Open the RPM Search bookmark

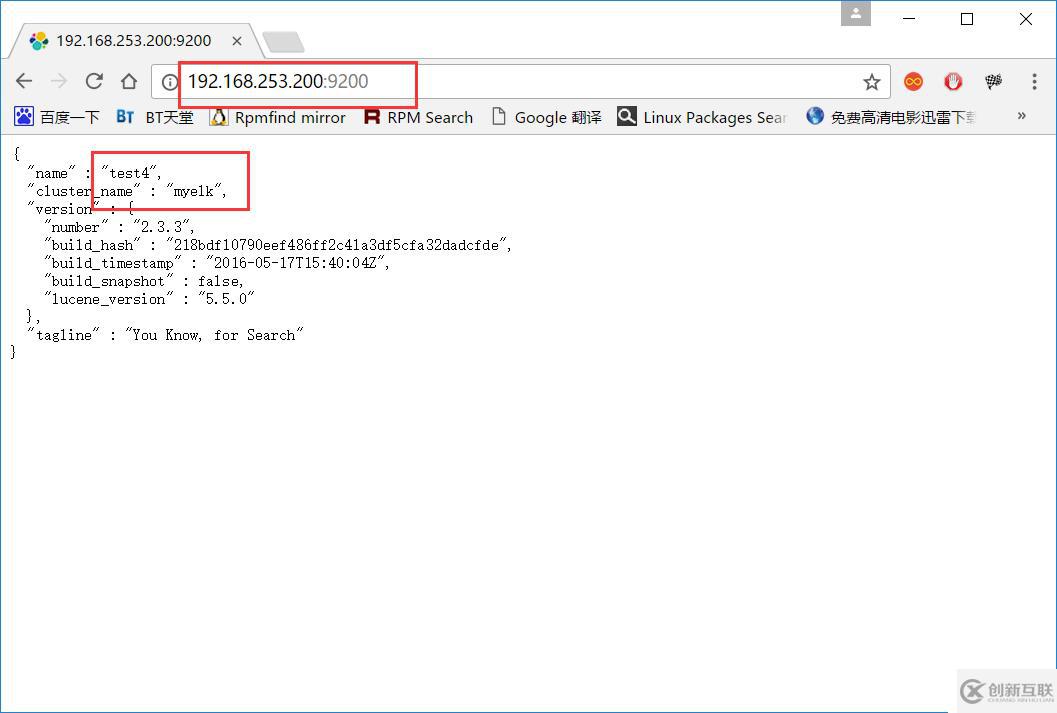click(419, 117)
